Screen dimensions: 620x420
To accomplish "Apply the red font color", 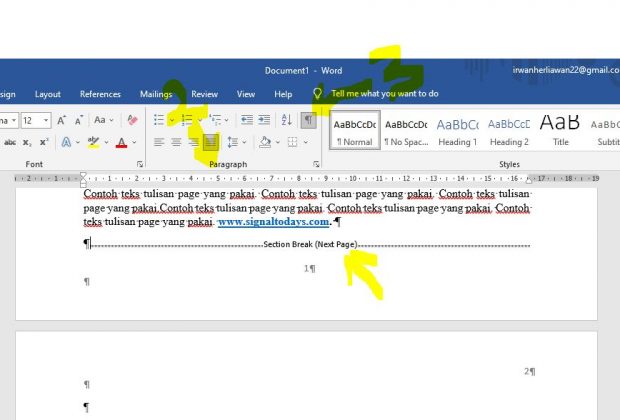I will point(121,142).
